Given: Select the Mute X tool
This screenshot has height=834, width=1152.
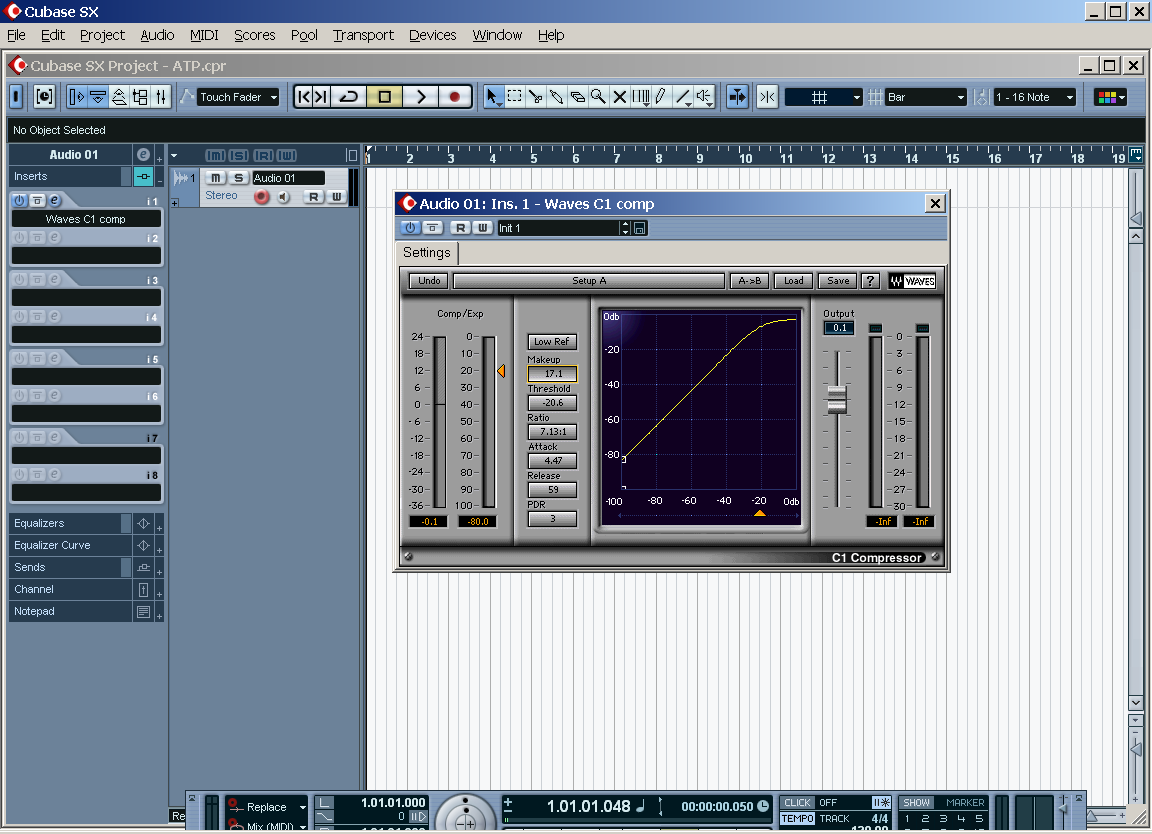Looking at the screenshot, I should 620,97.
